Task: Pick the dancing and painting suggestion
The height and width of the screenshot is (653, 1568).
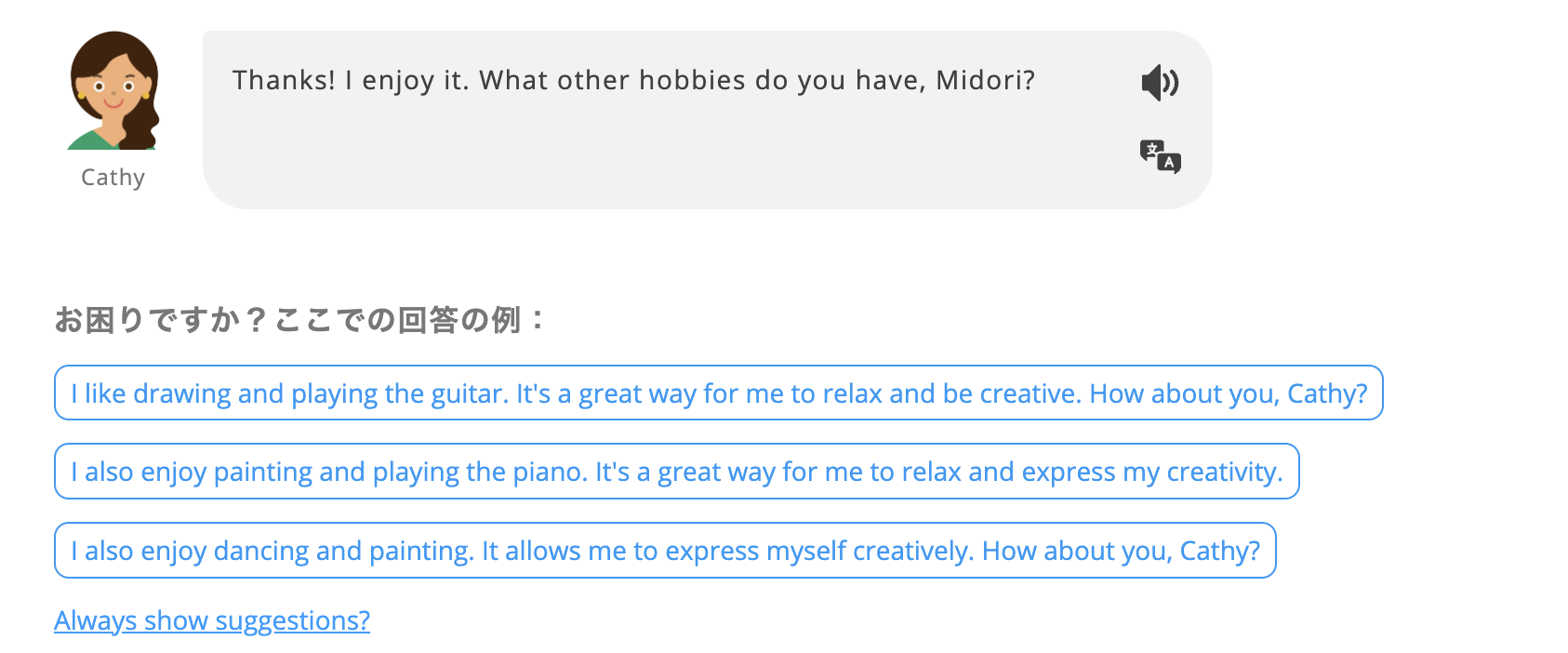Action: click(665, 551)
